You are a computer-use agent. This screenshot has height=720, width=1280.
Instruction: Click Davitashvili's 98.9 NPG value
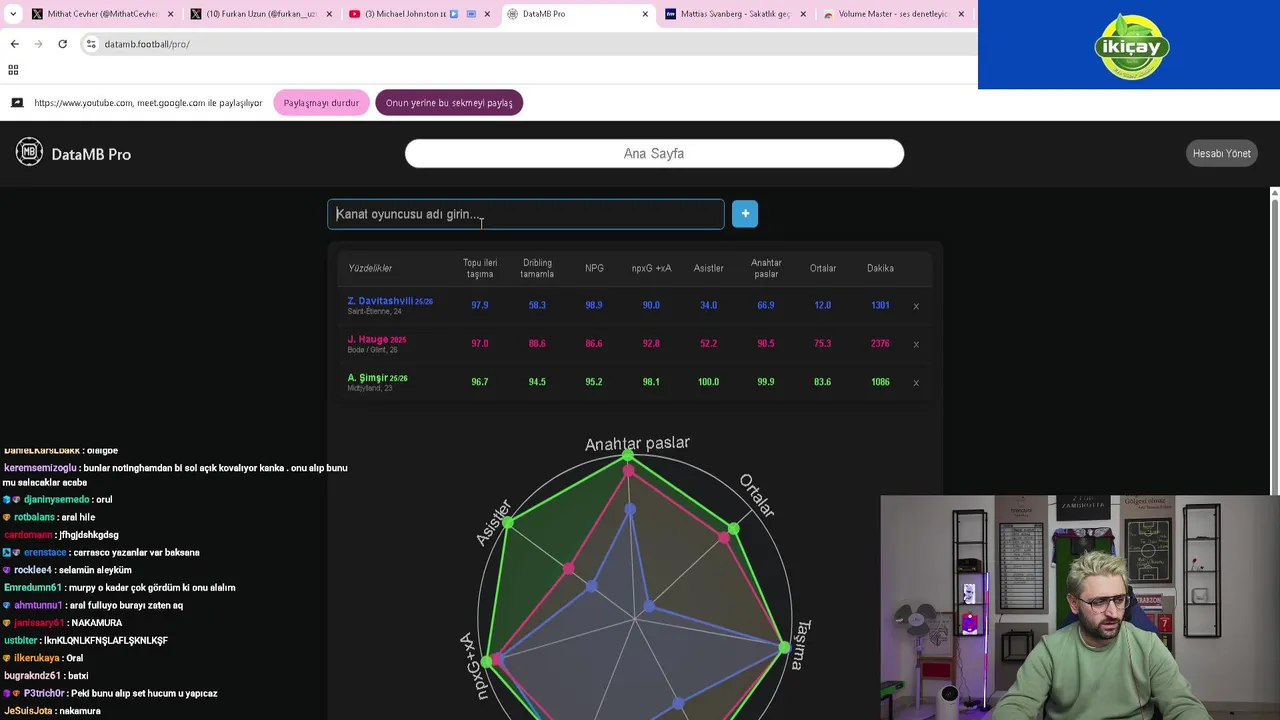[x=594, y=305]
